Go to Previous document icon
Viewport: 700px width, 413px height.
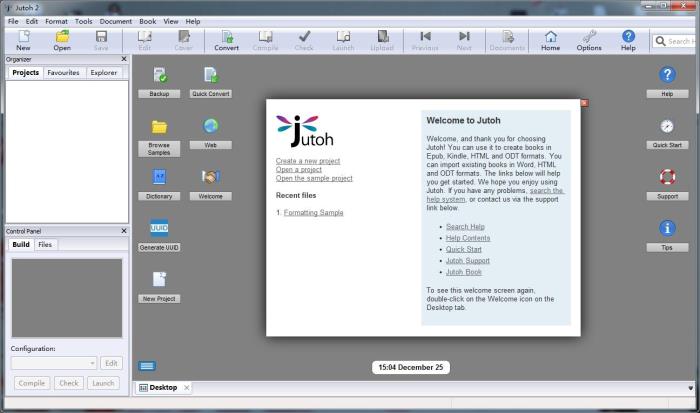click(x=425, y=41)
